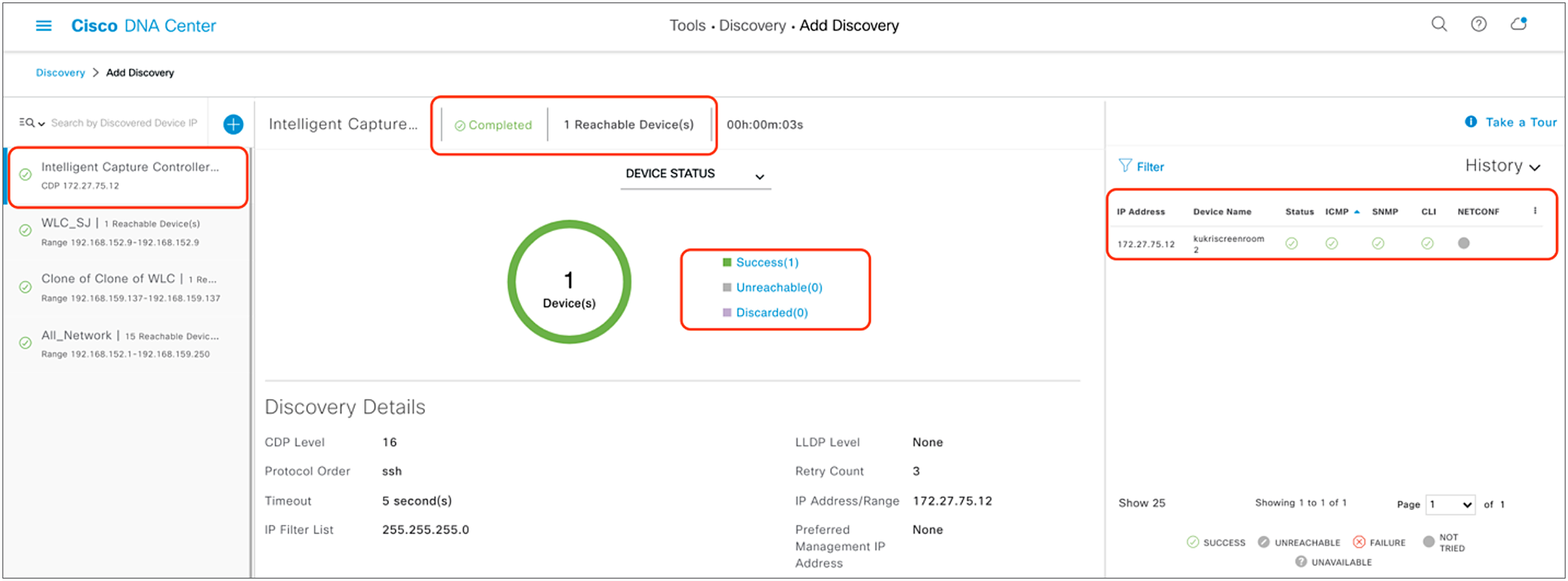Open the global search magnifier icon

coord(1440,24)
